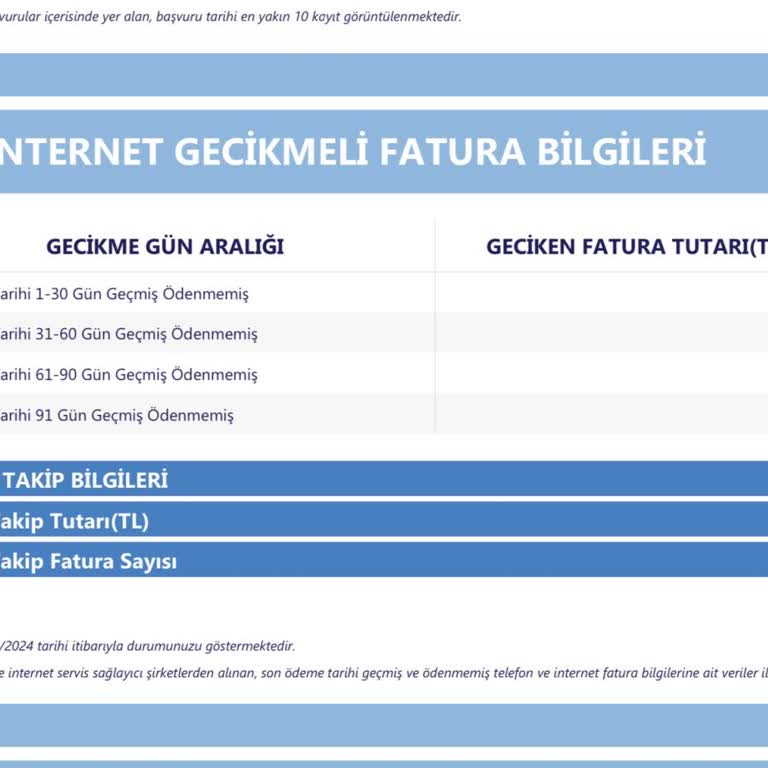Viewport: 768px width, 768px height.
Task: Select the row '1-30 Gün Geçmiş Ödenmemiş'
Action: pos(384,293)
